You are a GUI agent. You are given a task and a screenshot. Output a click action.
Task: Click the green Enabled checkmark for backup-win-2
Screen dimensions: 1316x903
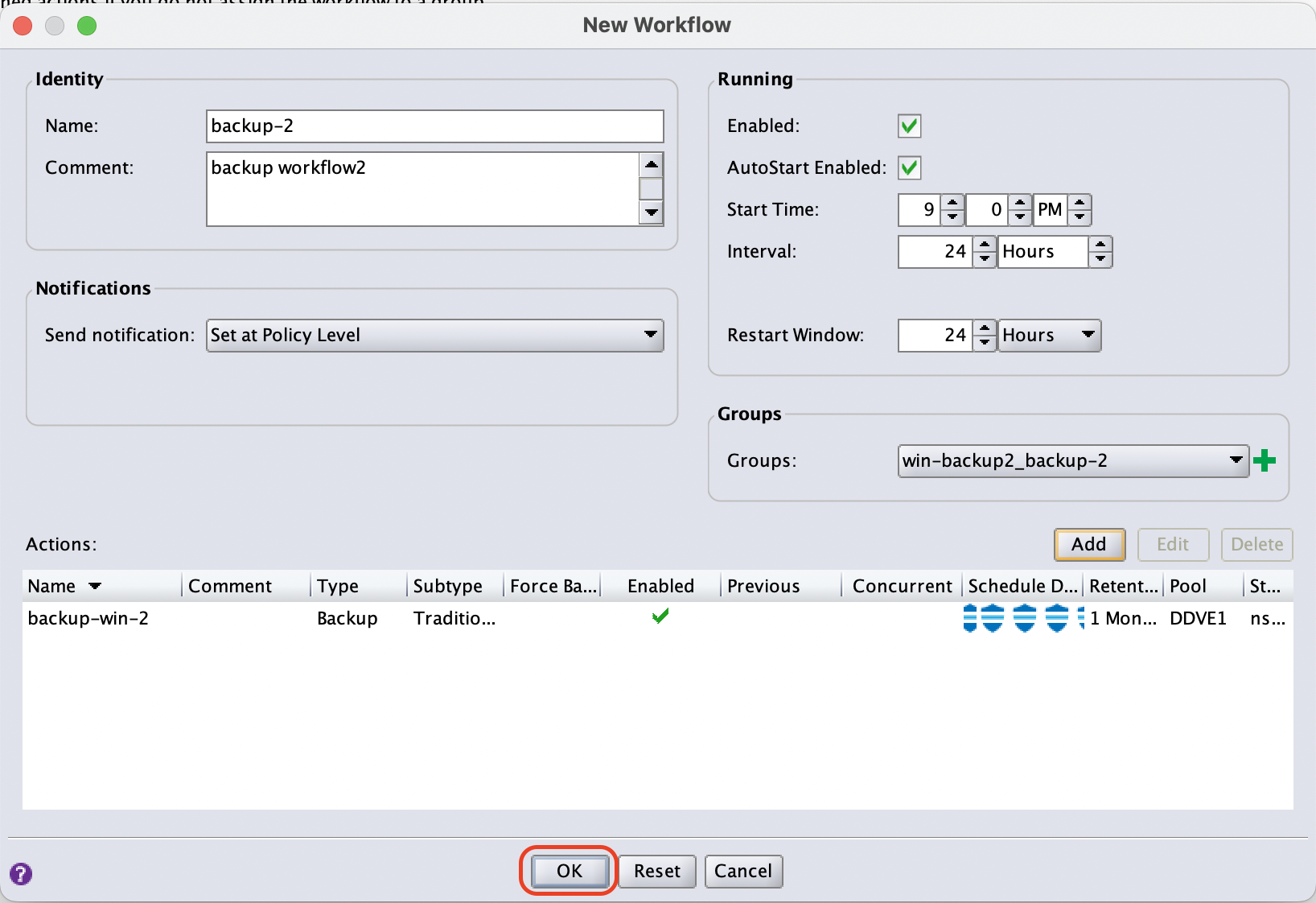pos(660,616)
